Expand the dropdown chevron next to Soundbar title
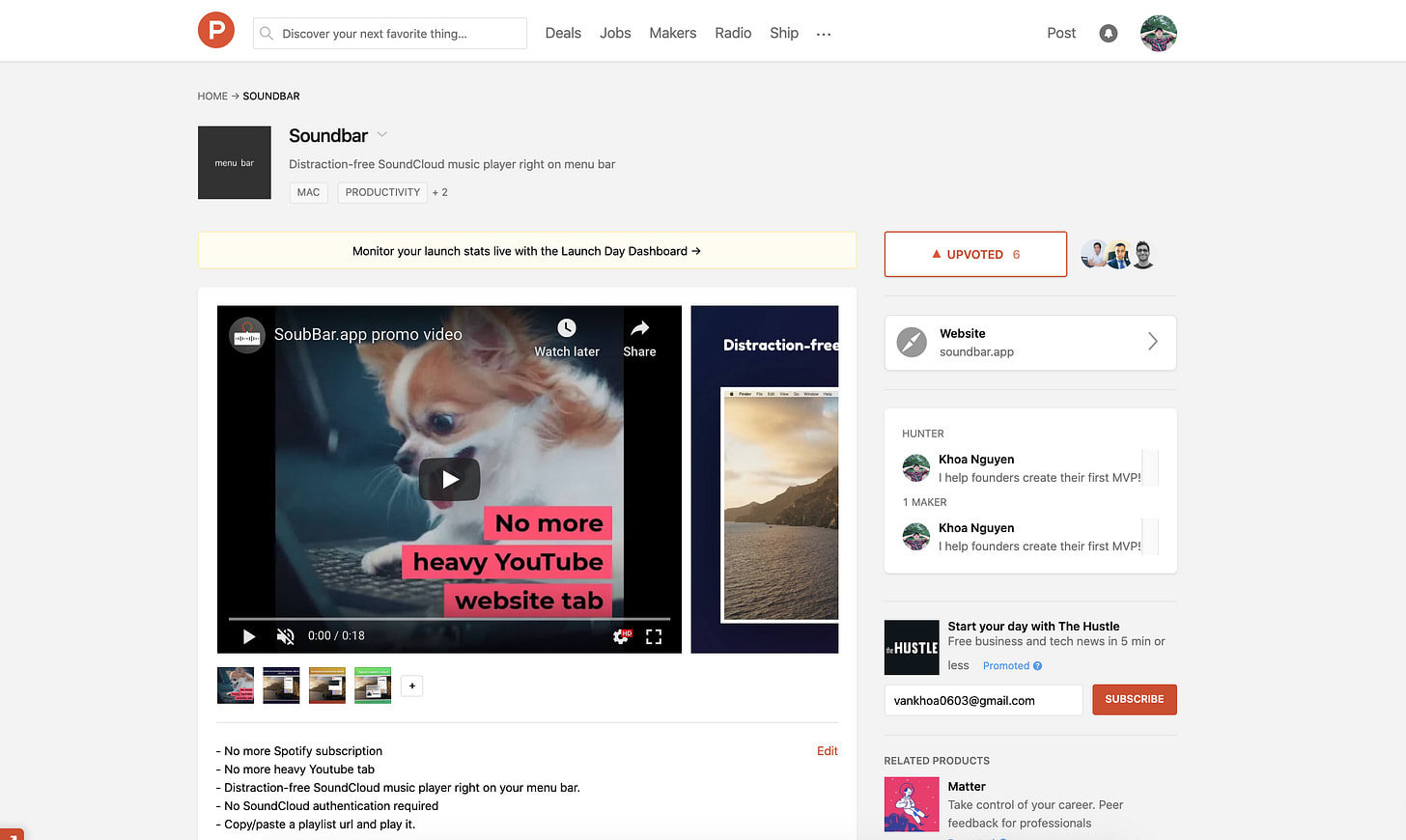The image size is (1406, 840). [382, 134]
